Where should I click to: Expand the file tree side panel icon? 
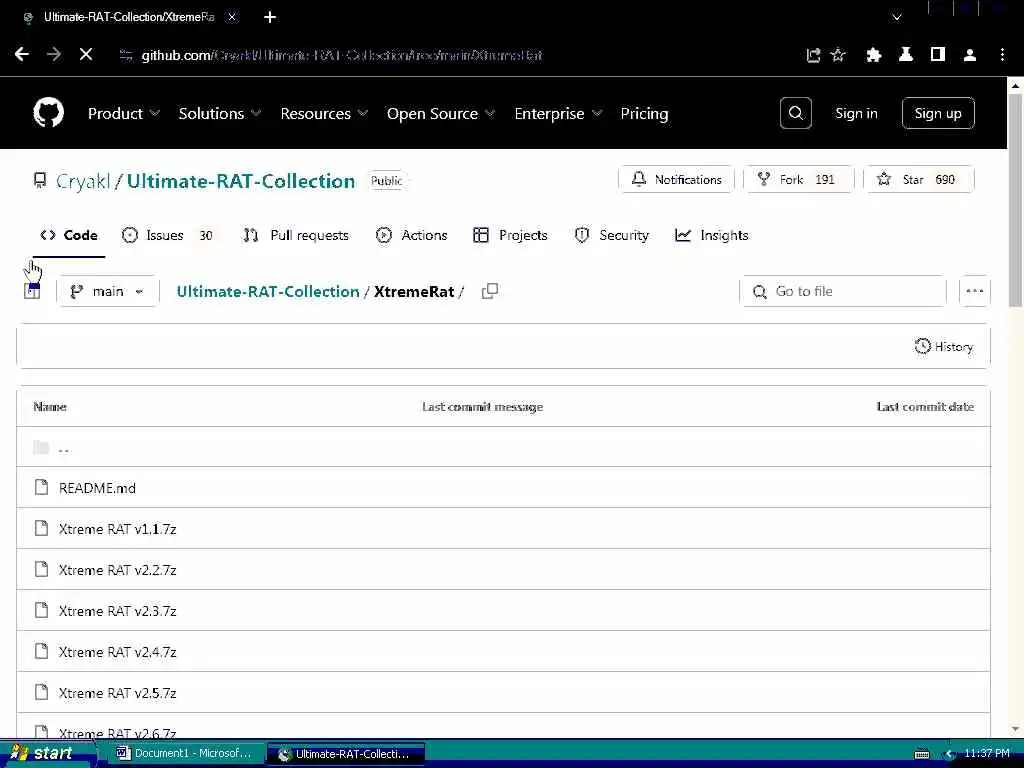[x=32, y=291]
